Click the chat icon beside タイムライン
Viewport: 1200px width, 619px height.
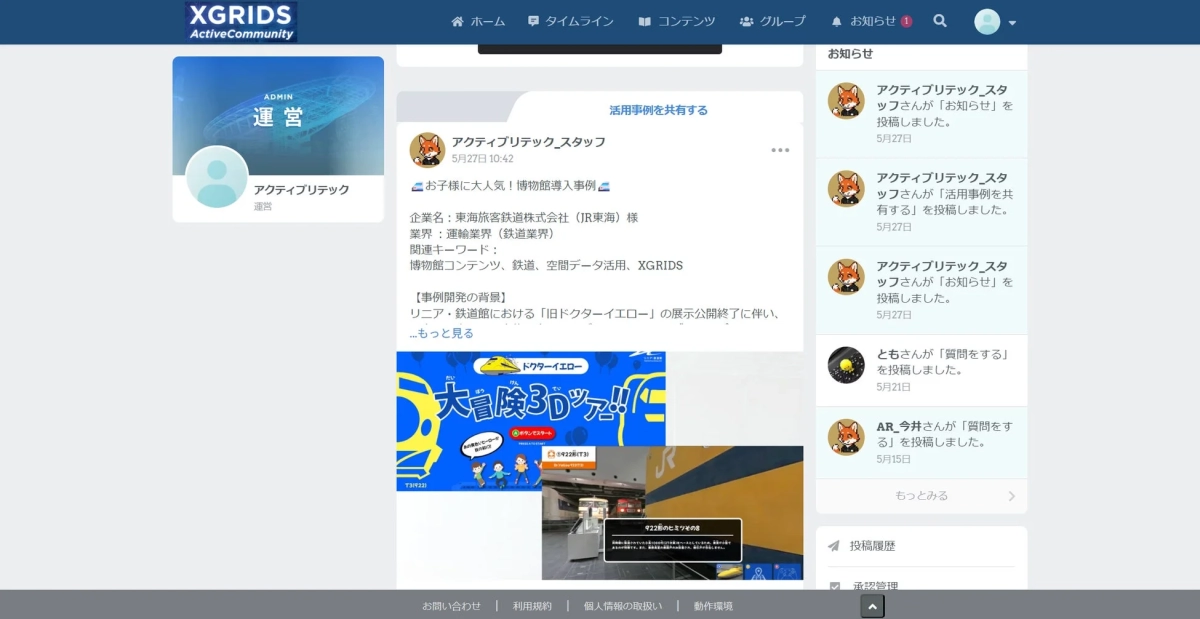(534, 21)
